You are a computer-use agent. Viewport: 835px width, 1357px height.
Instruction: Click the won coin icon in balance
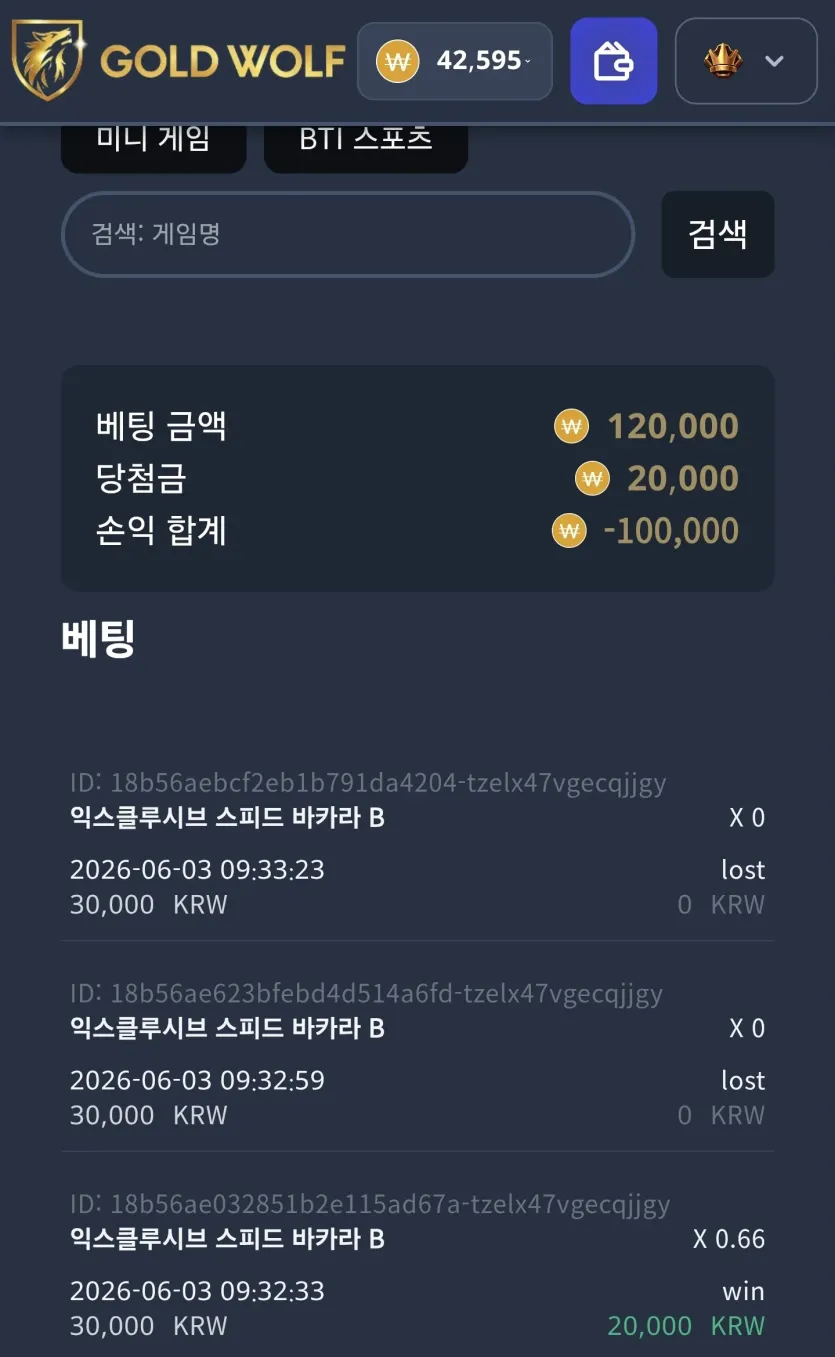397,61
